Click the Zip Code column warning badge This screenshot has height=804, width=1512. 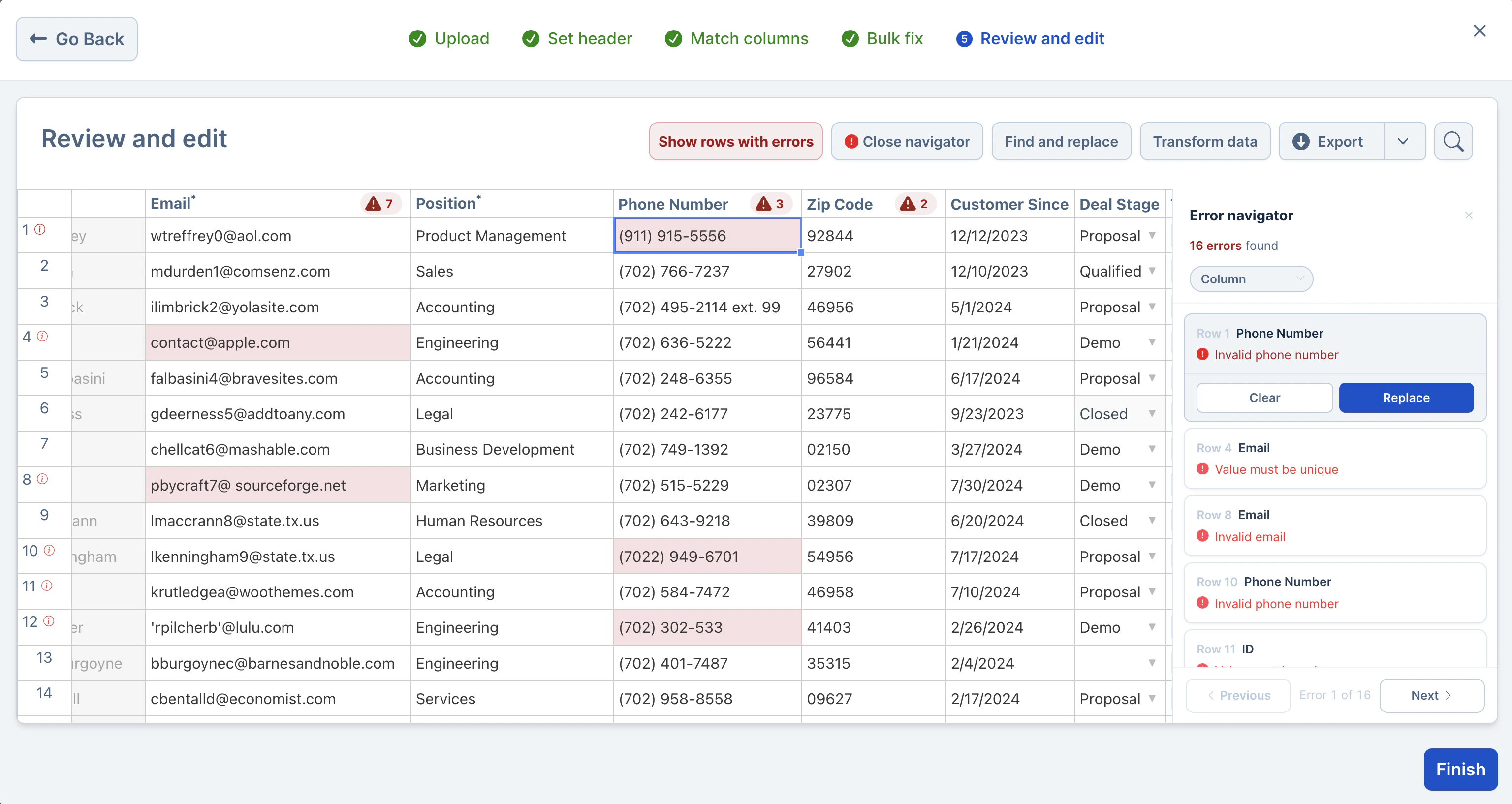(915, 204)
